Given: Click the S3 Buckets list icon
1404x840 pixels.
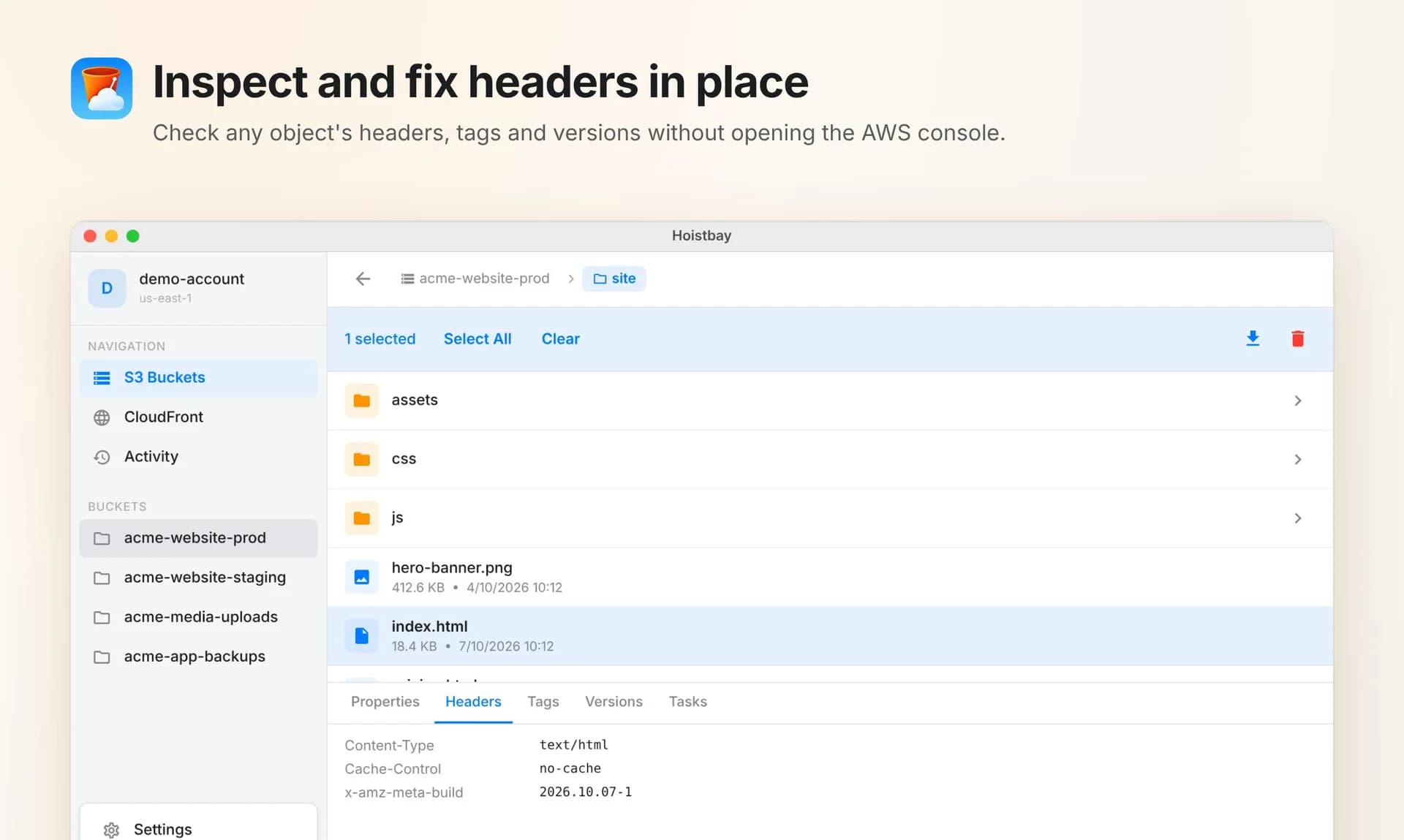Looking at the screenshot, I should (x=102, y=378).
